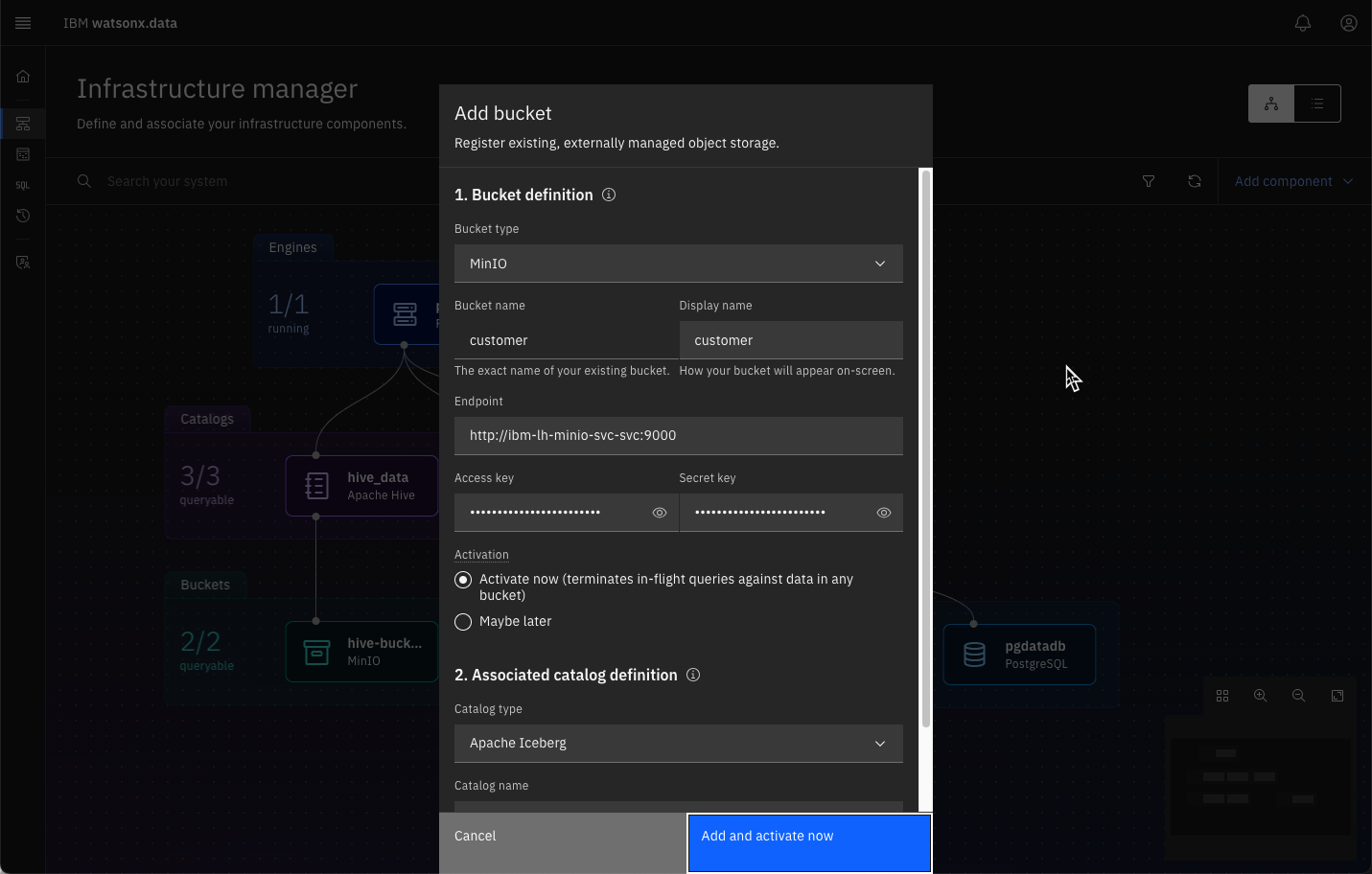This screenshot has width=1372, height=874.
Task: Show info for Bucket definition
Action: pos(609,195)
